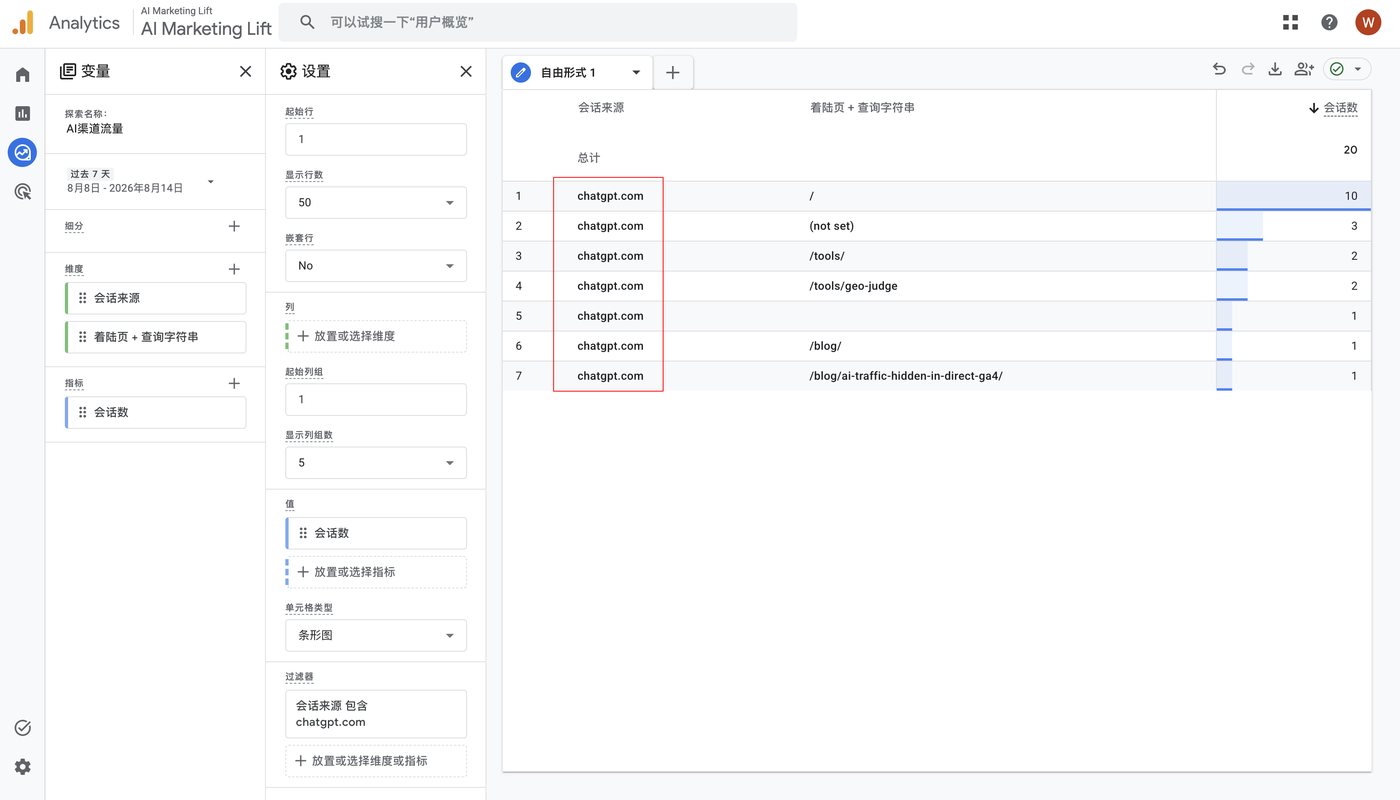Open the 显示列组数 dropdown showing 5

tap(376, 462)
